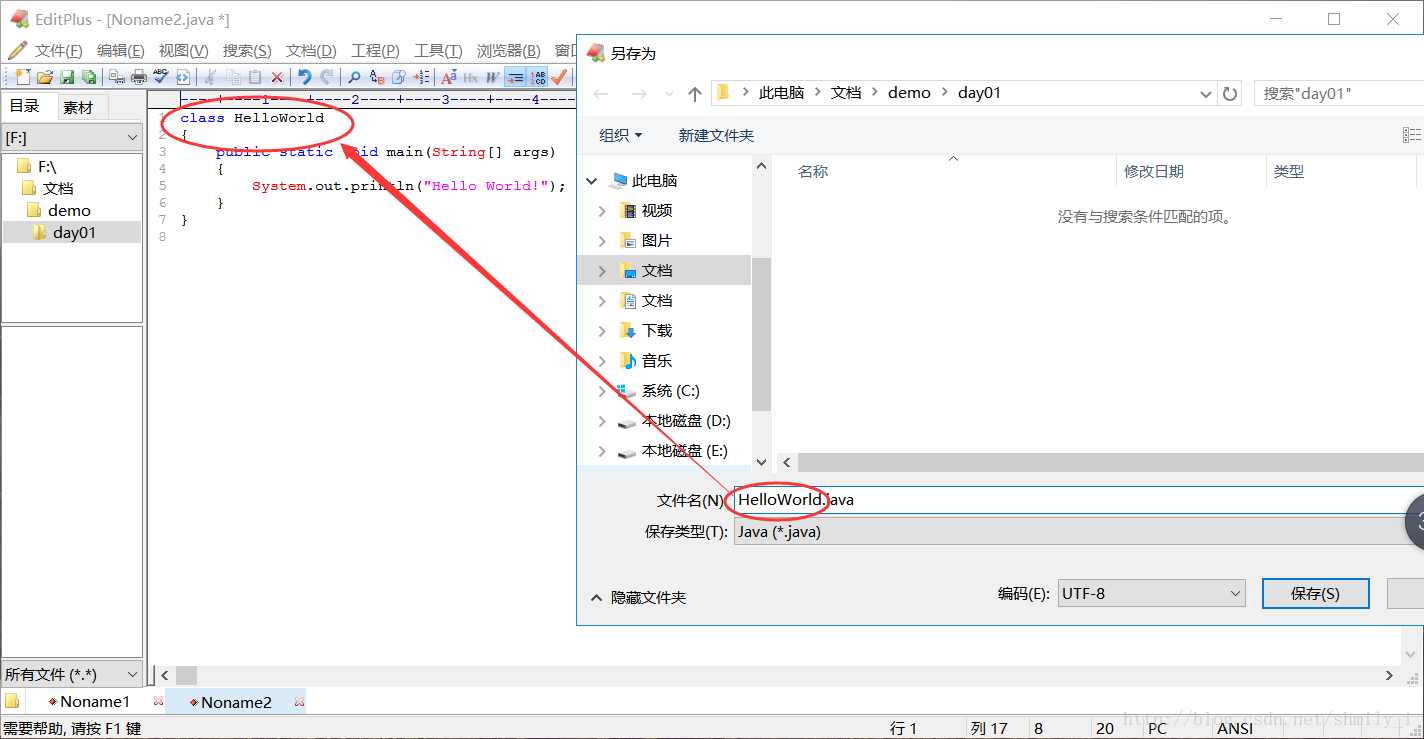Click Up one level arrow in dialog
The image size is (1424, 739).
(x=695, y=93)
